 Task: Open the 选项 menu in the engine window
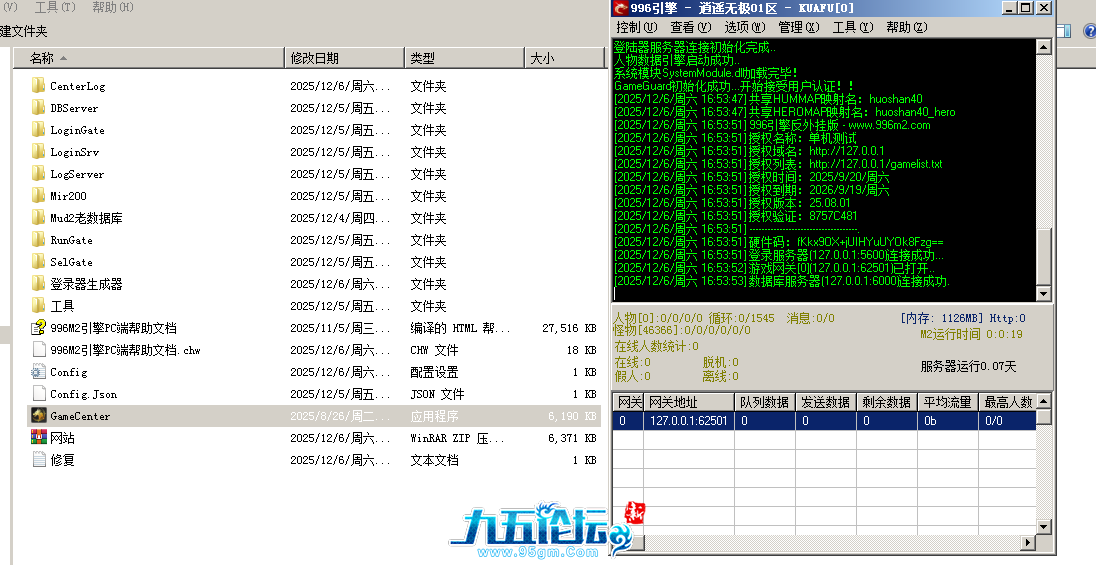744,27
